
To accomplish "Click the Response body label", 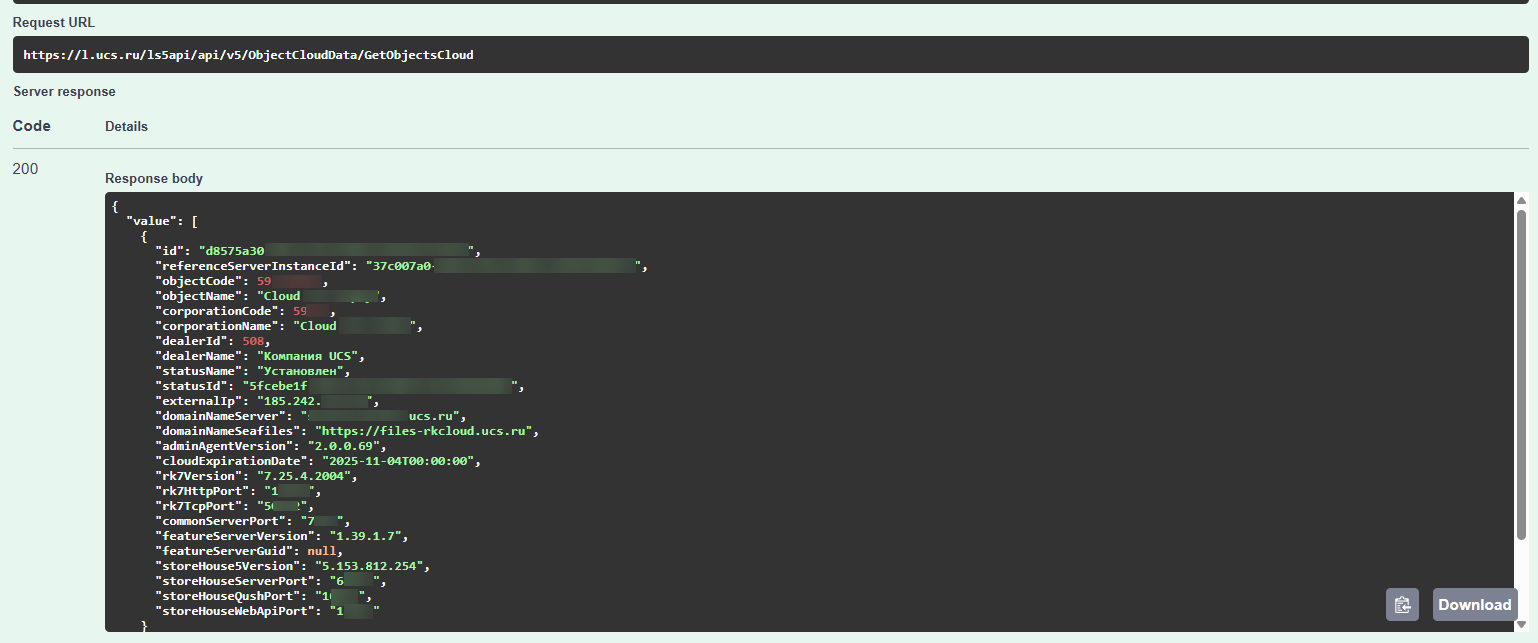I will click(154, 179).
